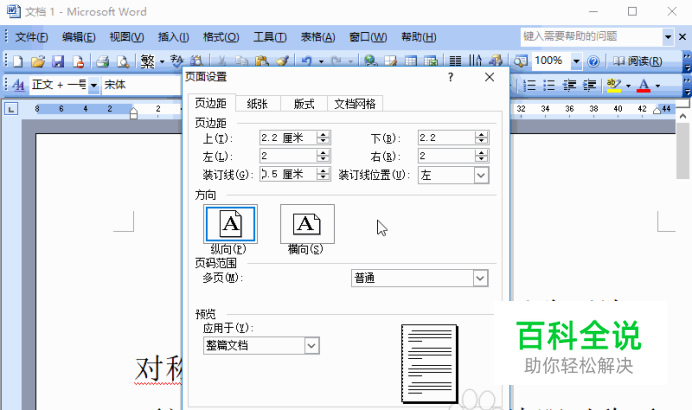Click the Insert Table icon

pyautogui.click(x=411, y=61)
